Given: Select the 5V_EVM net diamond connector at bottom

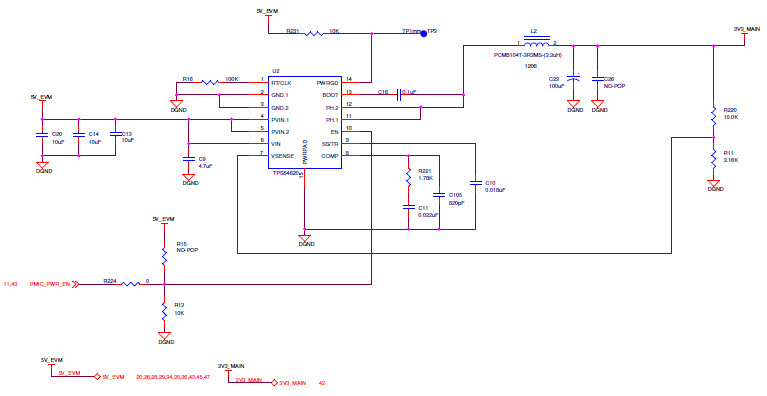Looking at the screenshot, I should (97, 377).
